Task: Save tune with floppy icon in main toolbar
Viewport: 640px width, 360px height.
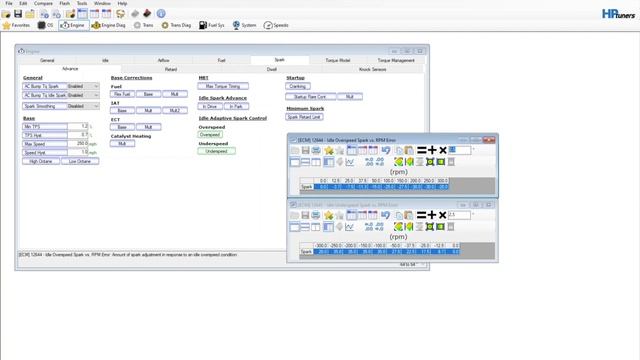Action: tap(18, 14)
